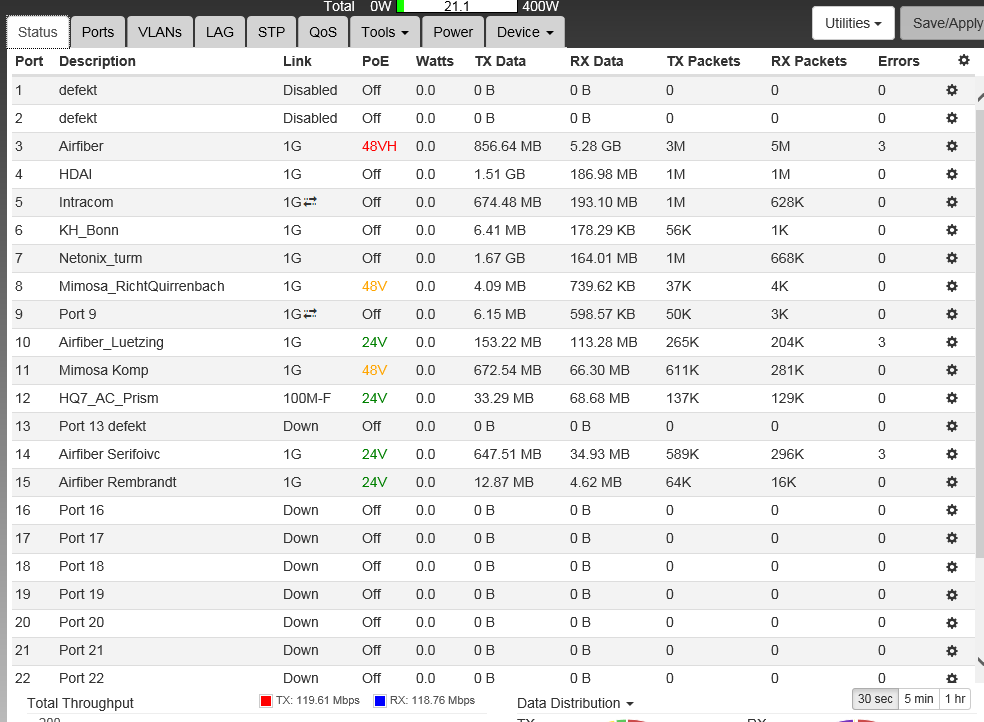
Task: Switch to the VLANs tab
Action: coord(159,32)
